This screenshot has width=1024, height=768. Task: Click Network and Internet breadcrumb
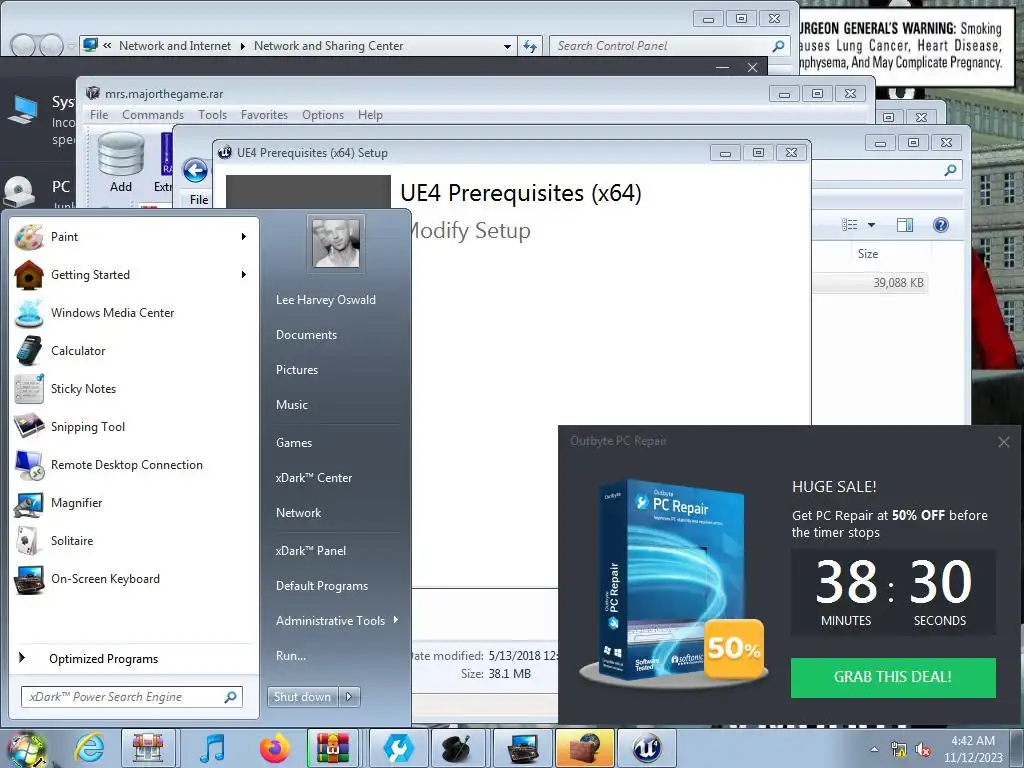pyautogui.click(x=175, y=46)
